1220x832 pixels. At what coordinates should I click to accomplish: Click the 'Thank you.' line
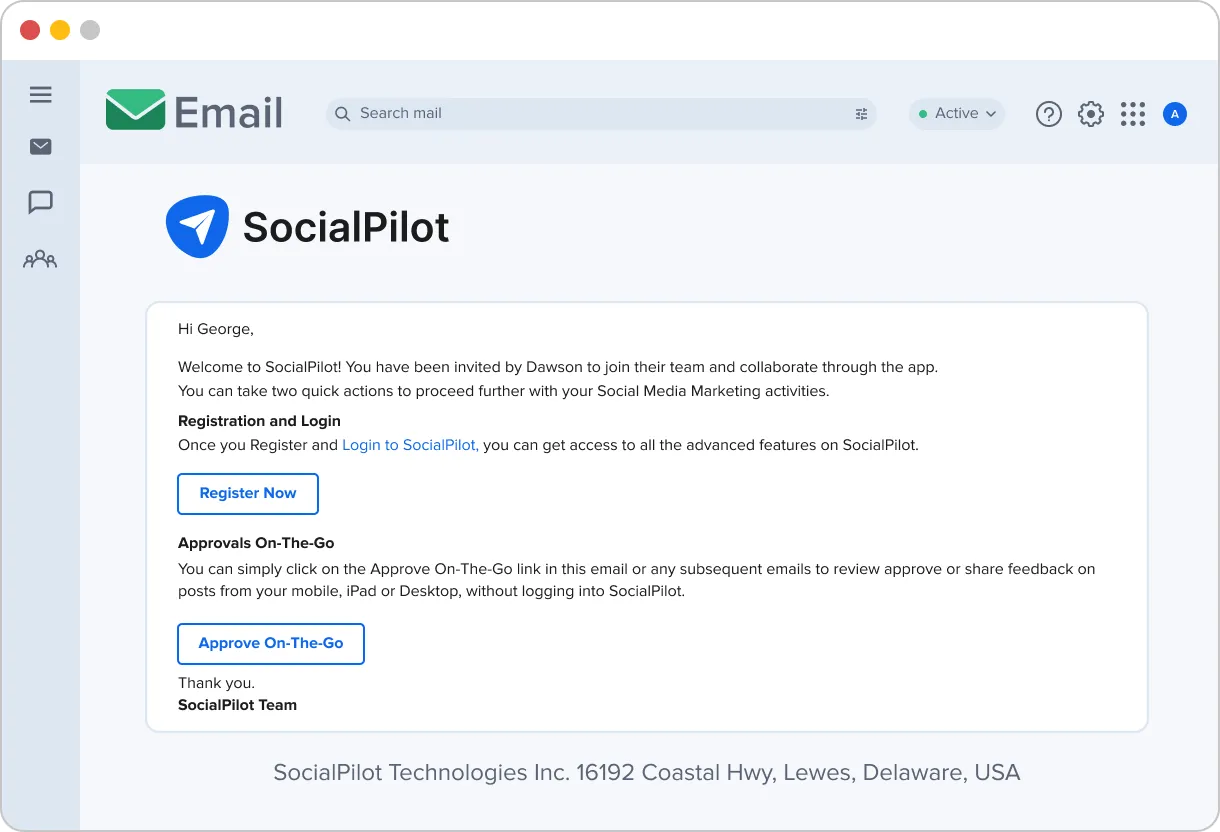pyautogui.click(x=216, y=683)
